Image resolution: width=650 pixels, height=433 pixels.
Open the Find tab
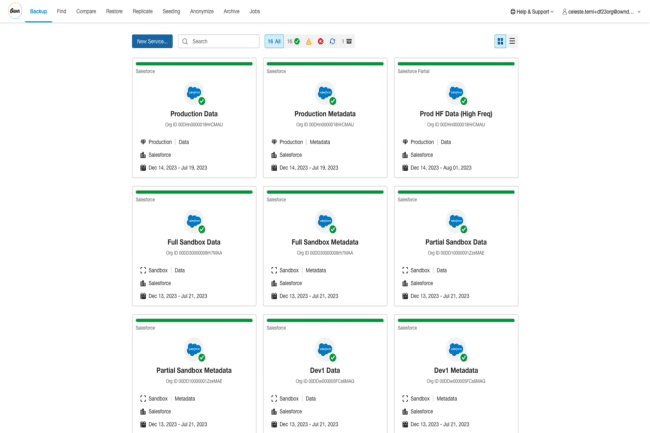coord(61,12)
